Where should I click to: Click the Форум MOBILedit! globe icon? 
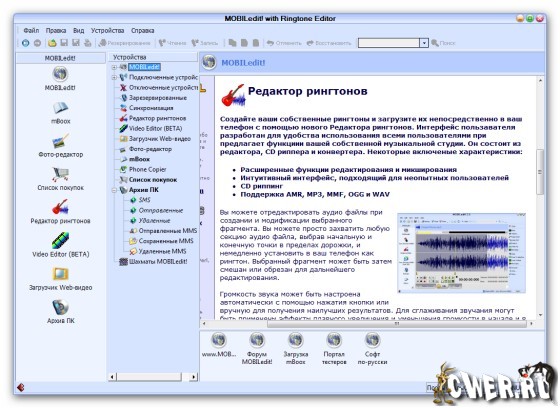(x=257, y=340)
